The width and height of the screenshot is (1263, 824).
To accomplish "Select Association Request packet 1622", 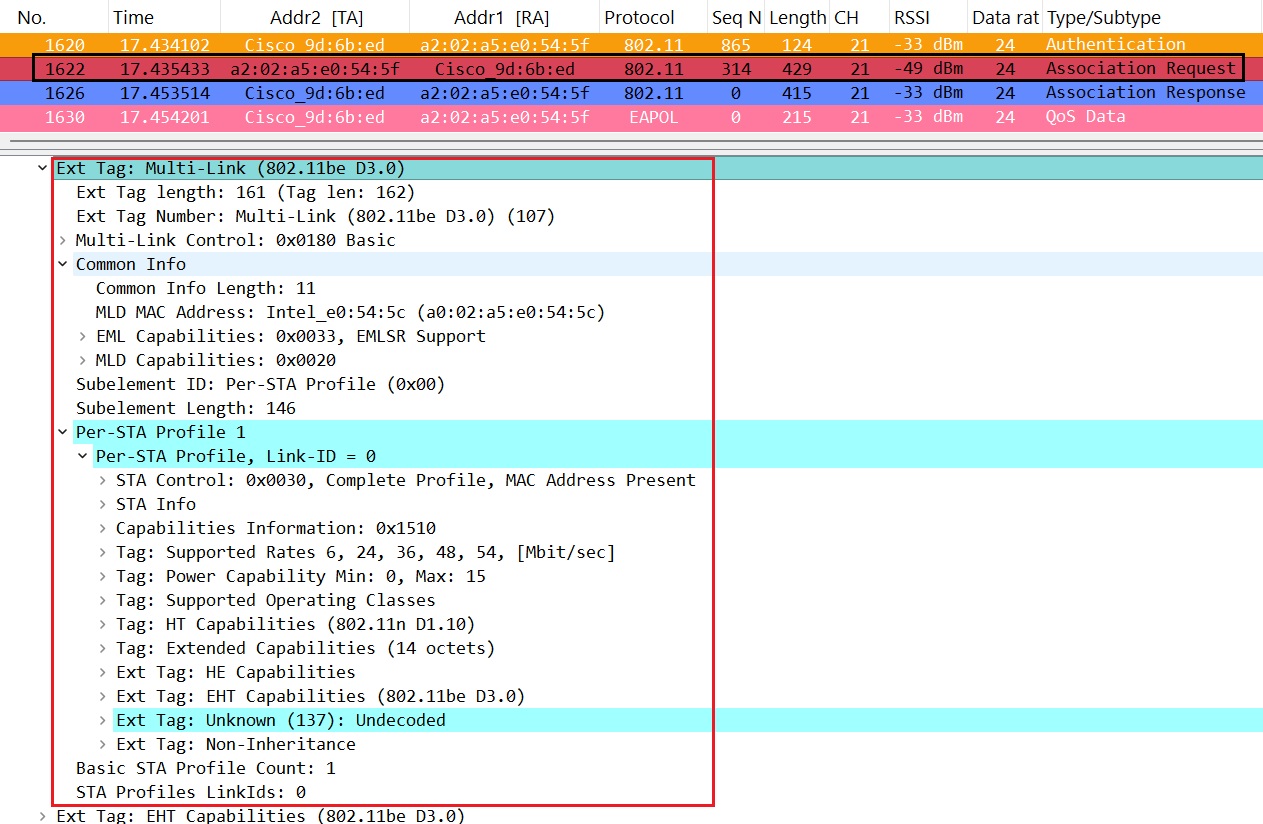I will point(640,69).
